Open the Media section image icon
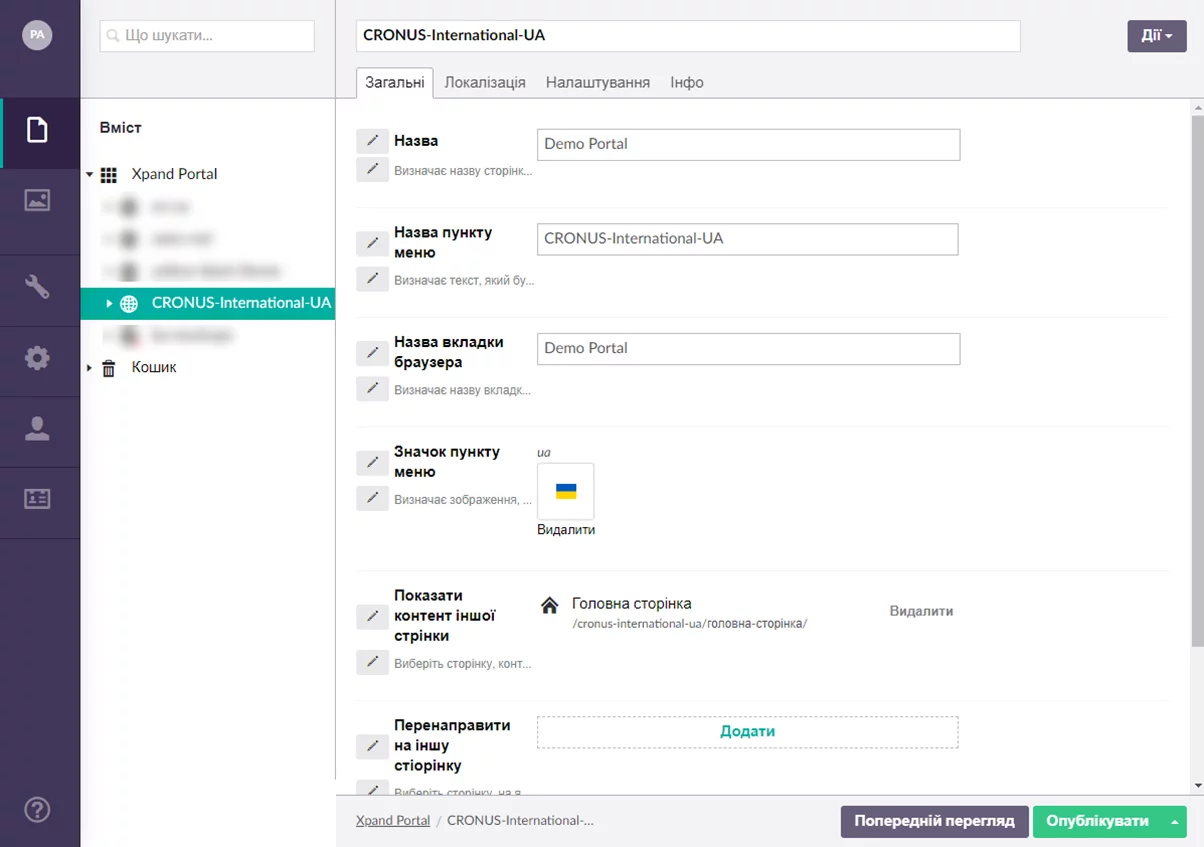This screenshot has height=847, width=1204. click(38, 200)
